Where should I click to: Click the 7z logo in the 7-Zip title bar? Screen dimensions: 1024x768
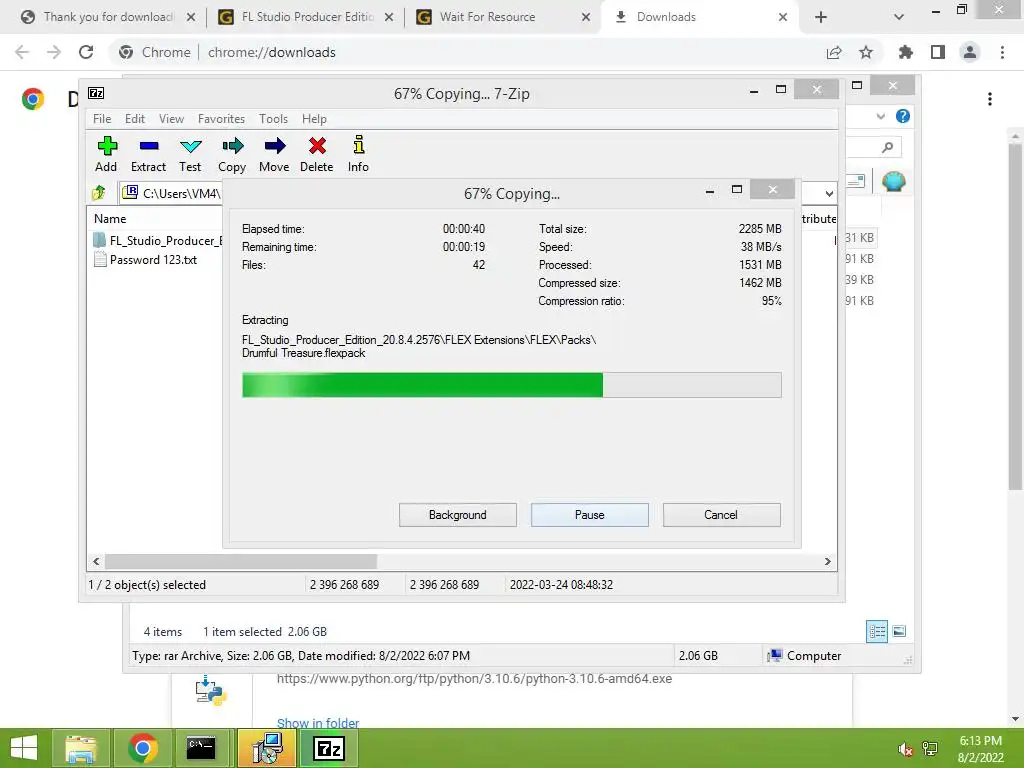tap(96, 93)
